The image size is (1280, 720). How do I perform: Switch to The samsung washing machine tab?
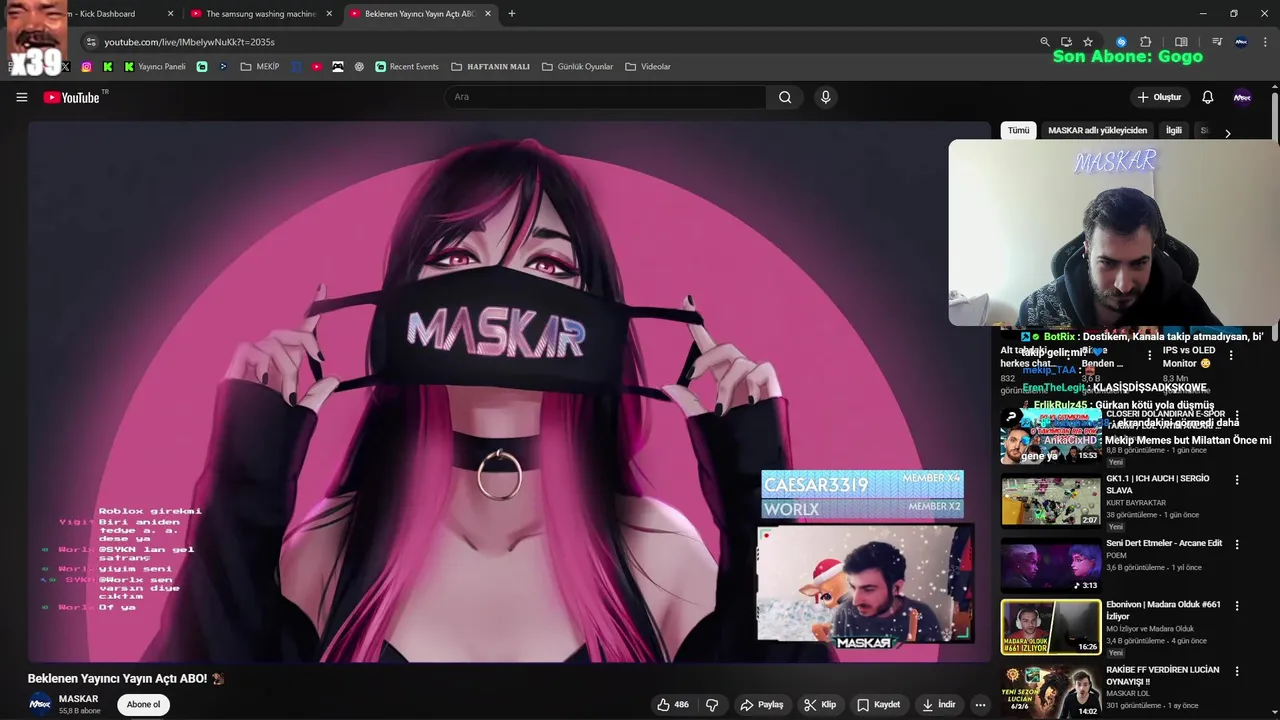point(260,14)
